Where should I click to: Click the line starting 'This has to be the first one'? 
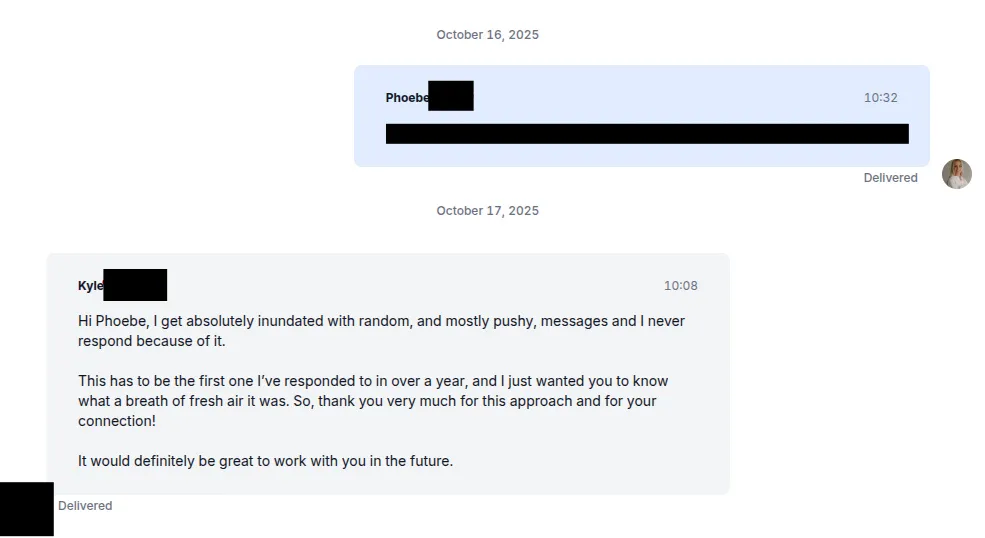coord(373,381)
